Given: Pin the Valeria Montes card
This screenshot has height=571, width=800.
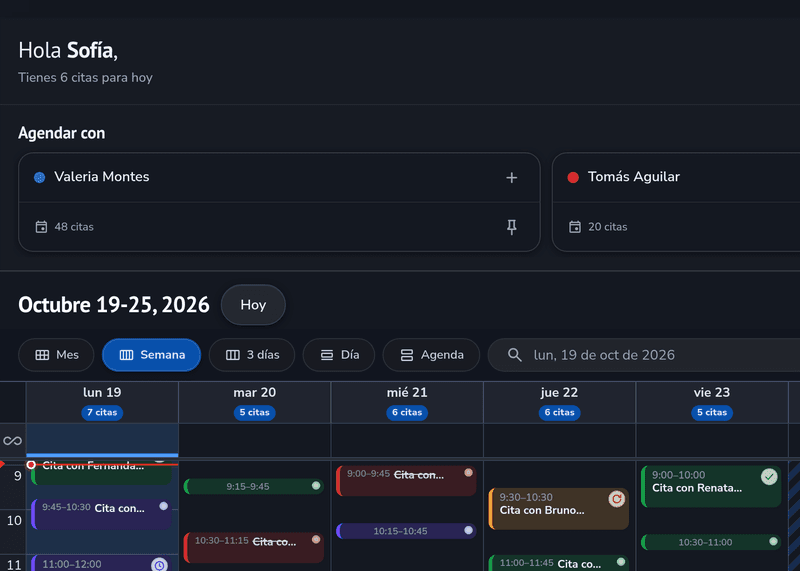Looking at the screenshot, I should pos(511,227).
